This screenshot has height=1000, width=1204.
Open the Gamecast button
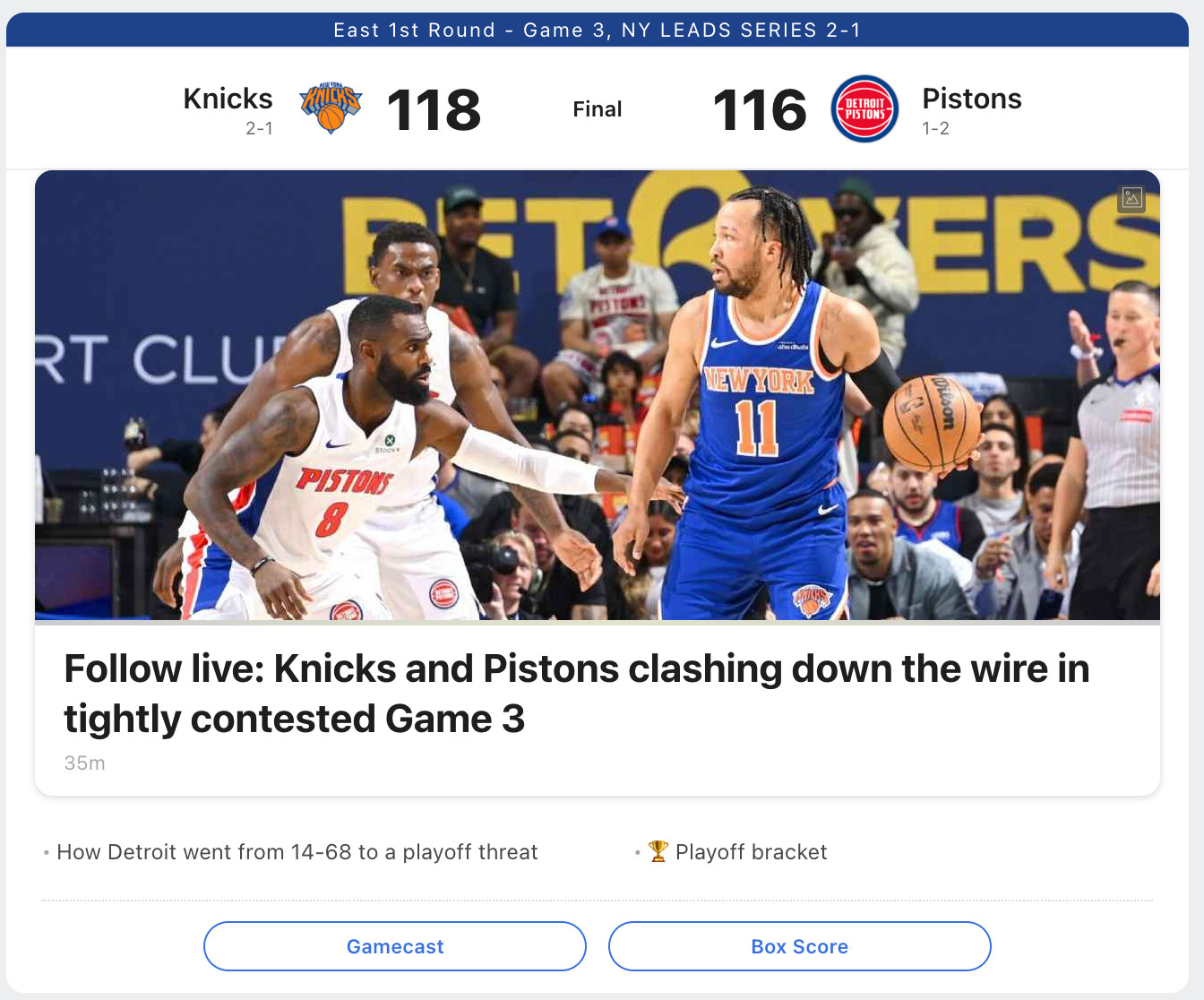coord(395,946)
